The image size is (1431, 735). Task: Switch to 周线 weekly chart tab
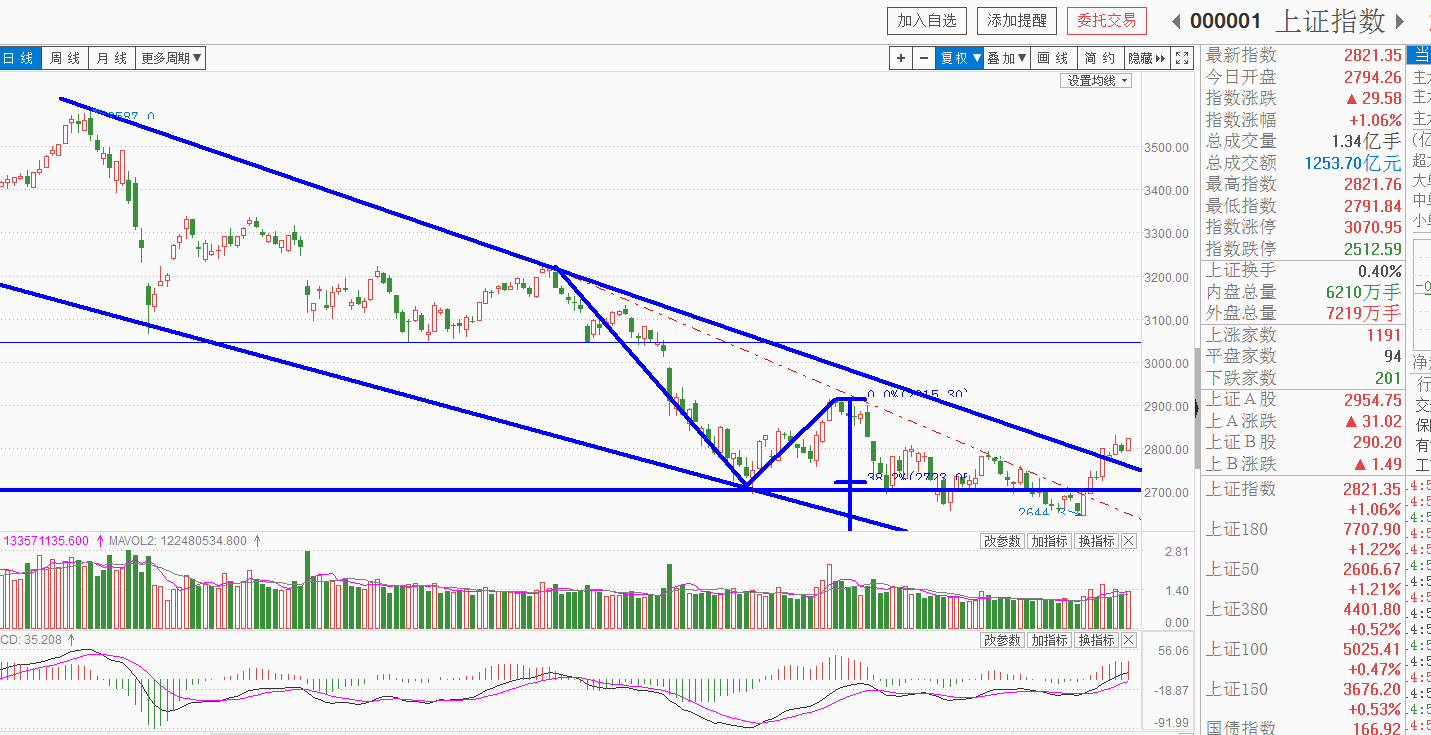pos(65,58)
